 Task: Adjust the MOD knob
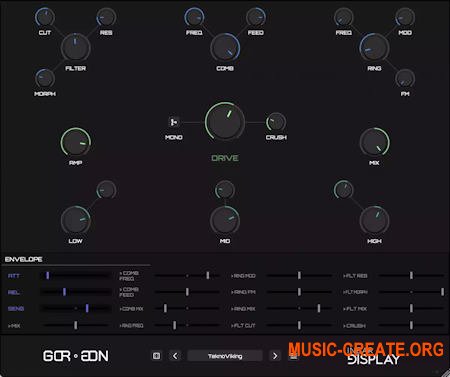[x=405, y=17]
